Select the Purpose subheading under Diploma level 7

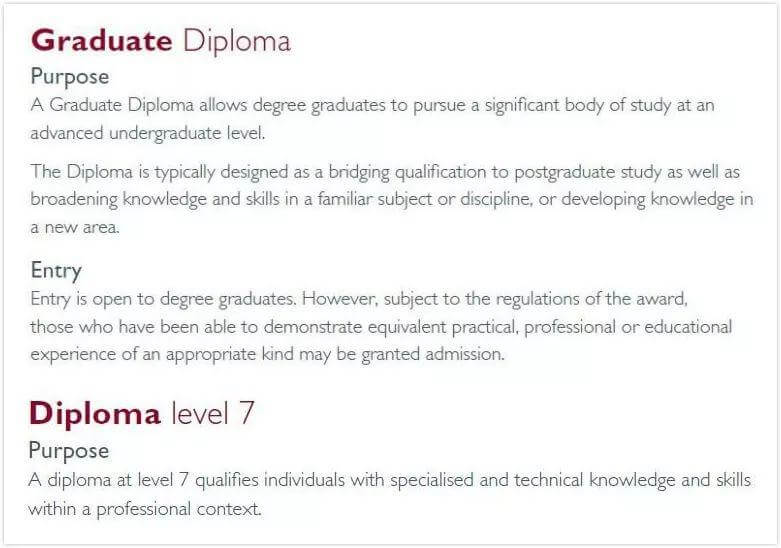coord(68,450)
